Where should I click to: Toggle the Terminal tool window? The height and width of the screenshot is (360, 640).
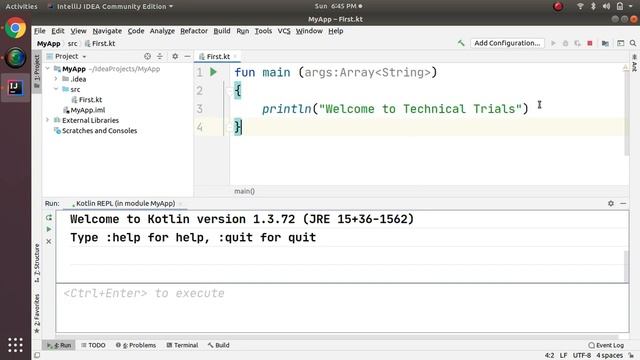click(182, 345)
